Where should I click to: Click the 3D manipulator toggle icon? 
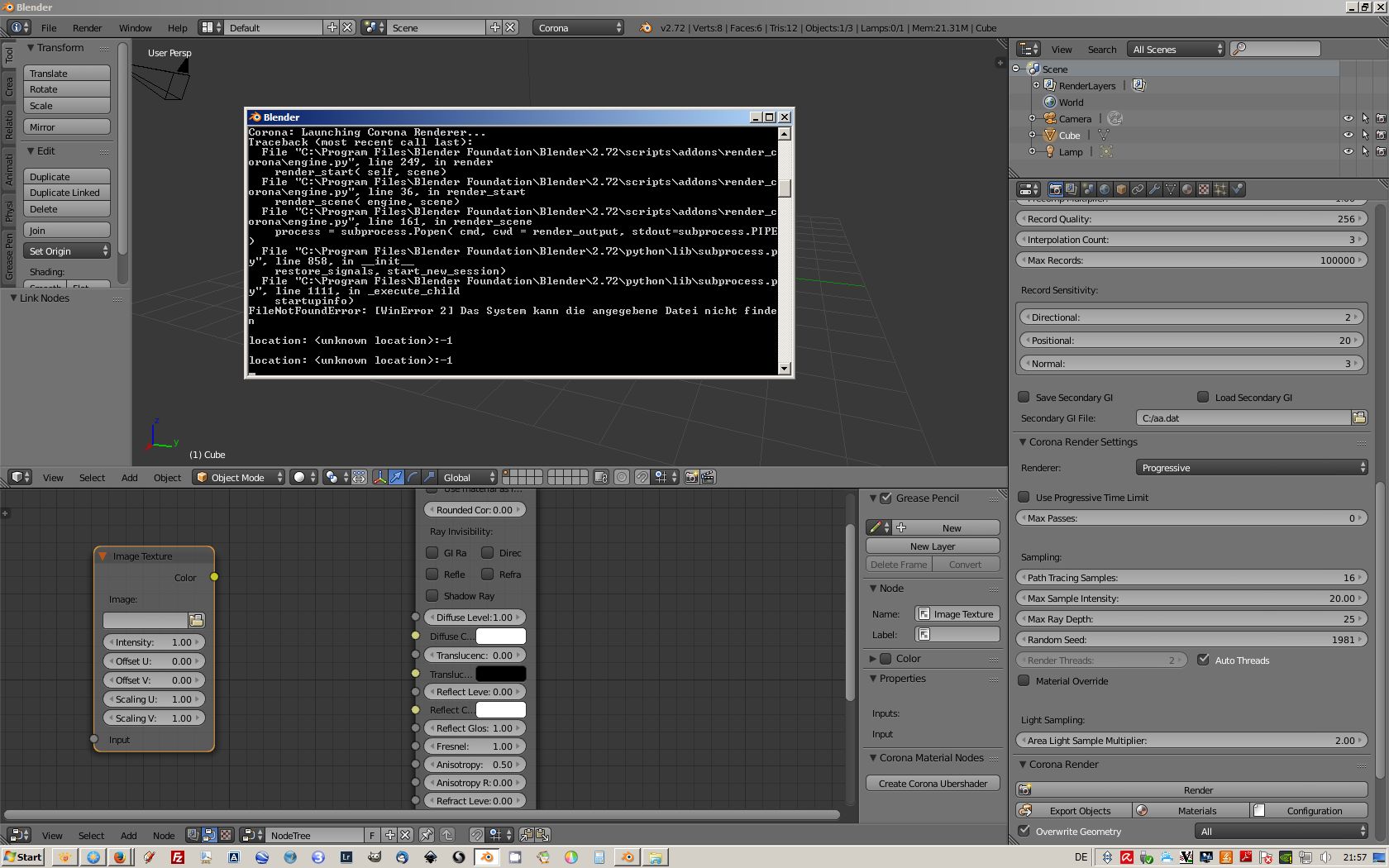tap(379, 477)
